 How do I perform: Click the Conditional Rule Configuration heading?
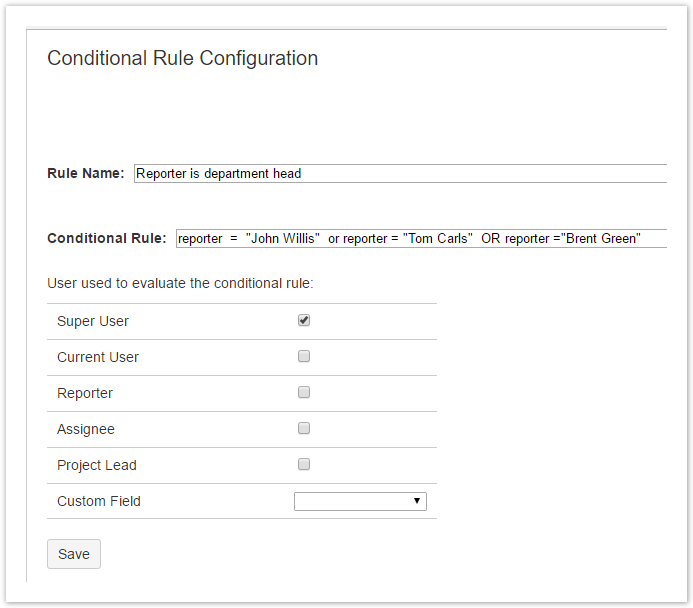pyautogui.click(x=183, y=58)
